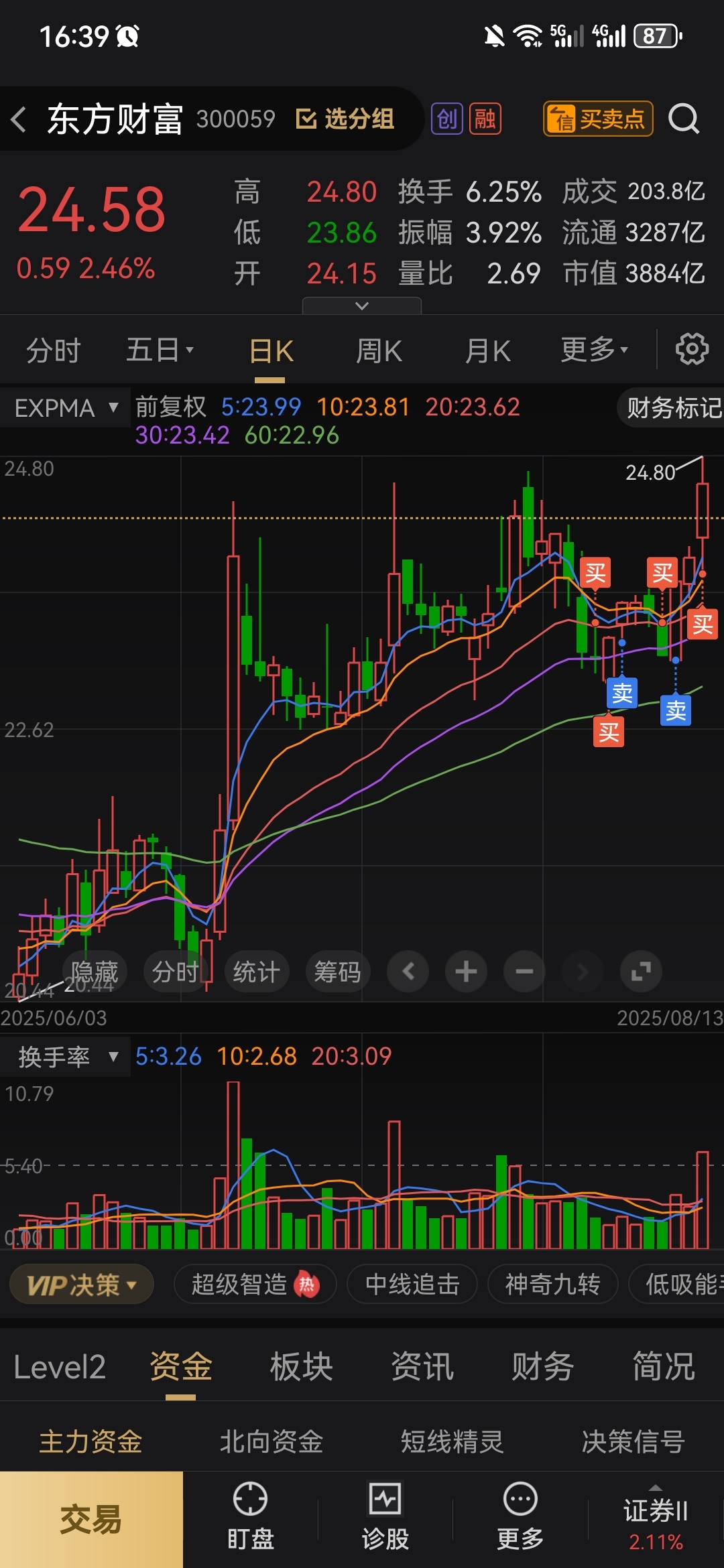Tap 选分组 add-to-group icon
Screen dimensions: 724x1568
point(345,119)
